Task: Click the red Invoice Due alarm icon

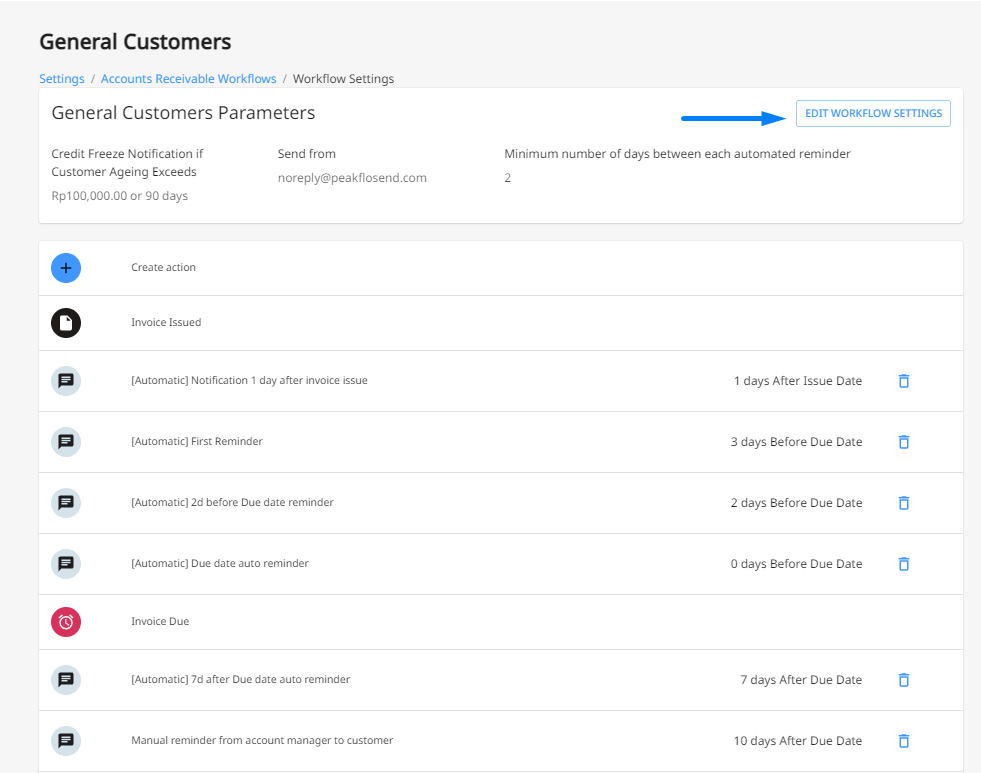Action: pyautogui.click(x=66, y=622)
